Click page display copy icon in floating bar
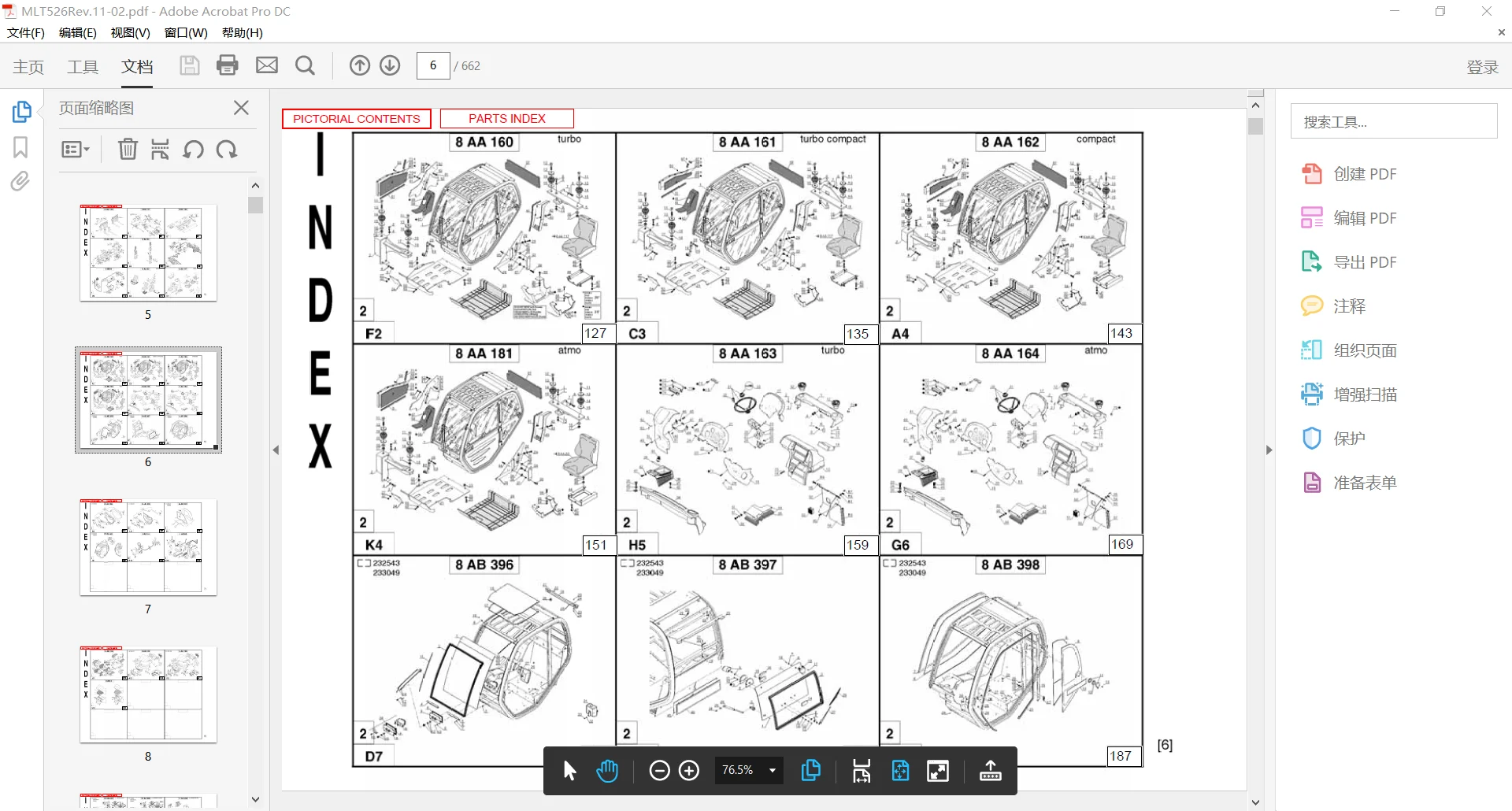The height and width of the screenshot is (811, 1512). pyautogui.click(x=810, y=770)
